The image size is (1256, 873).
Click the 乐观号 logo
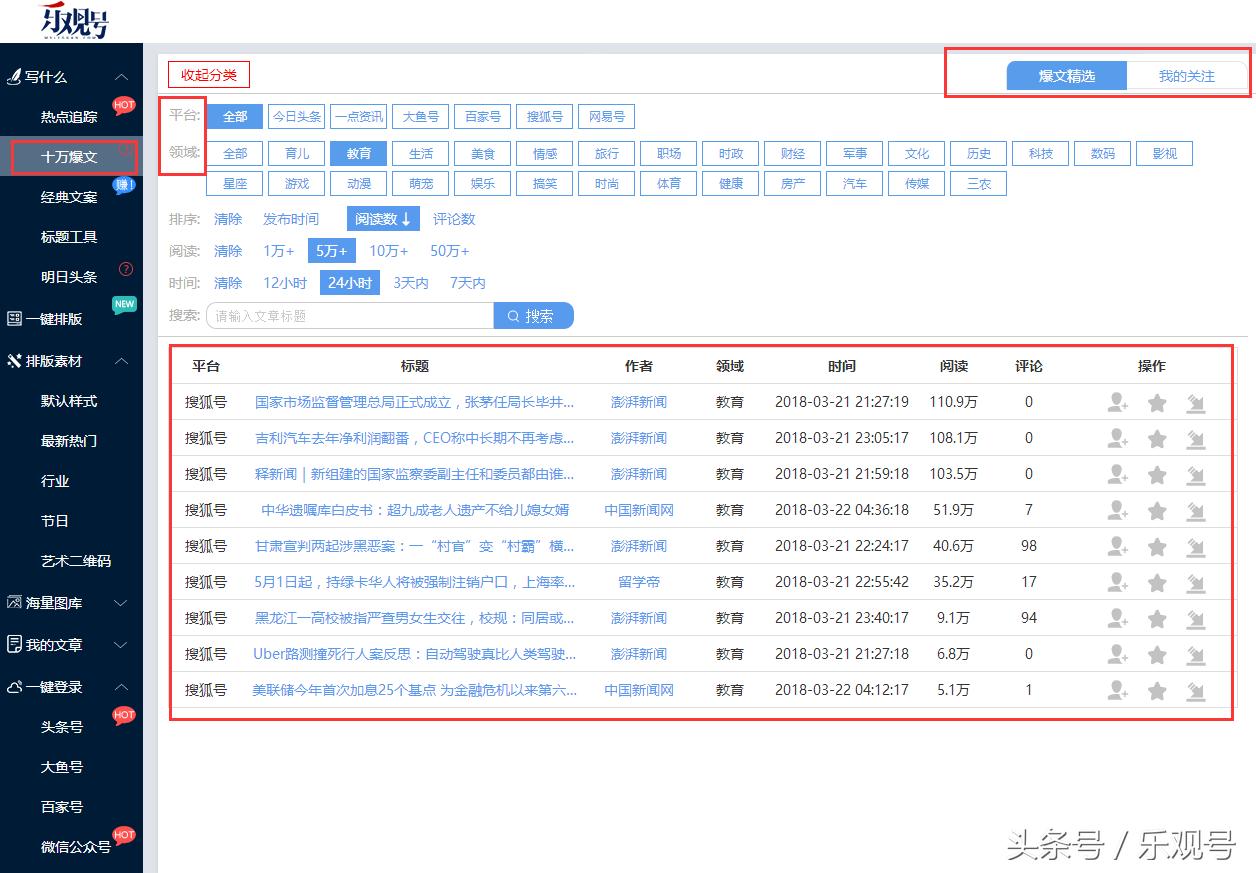pyautogui.click(x=74, y=20)
